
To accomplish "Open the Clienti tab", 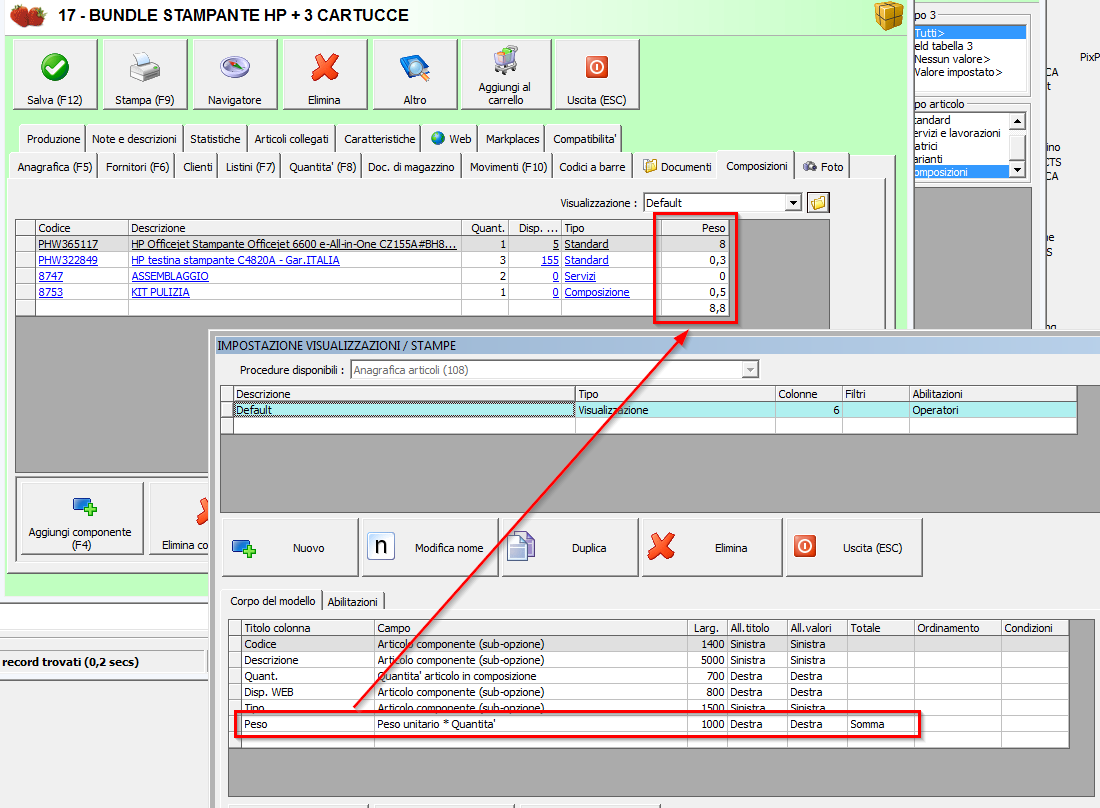I will click(x=198, y=167).
